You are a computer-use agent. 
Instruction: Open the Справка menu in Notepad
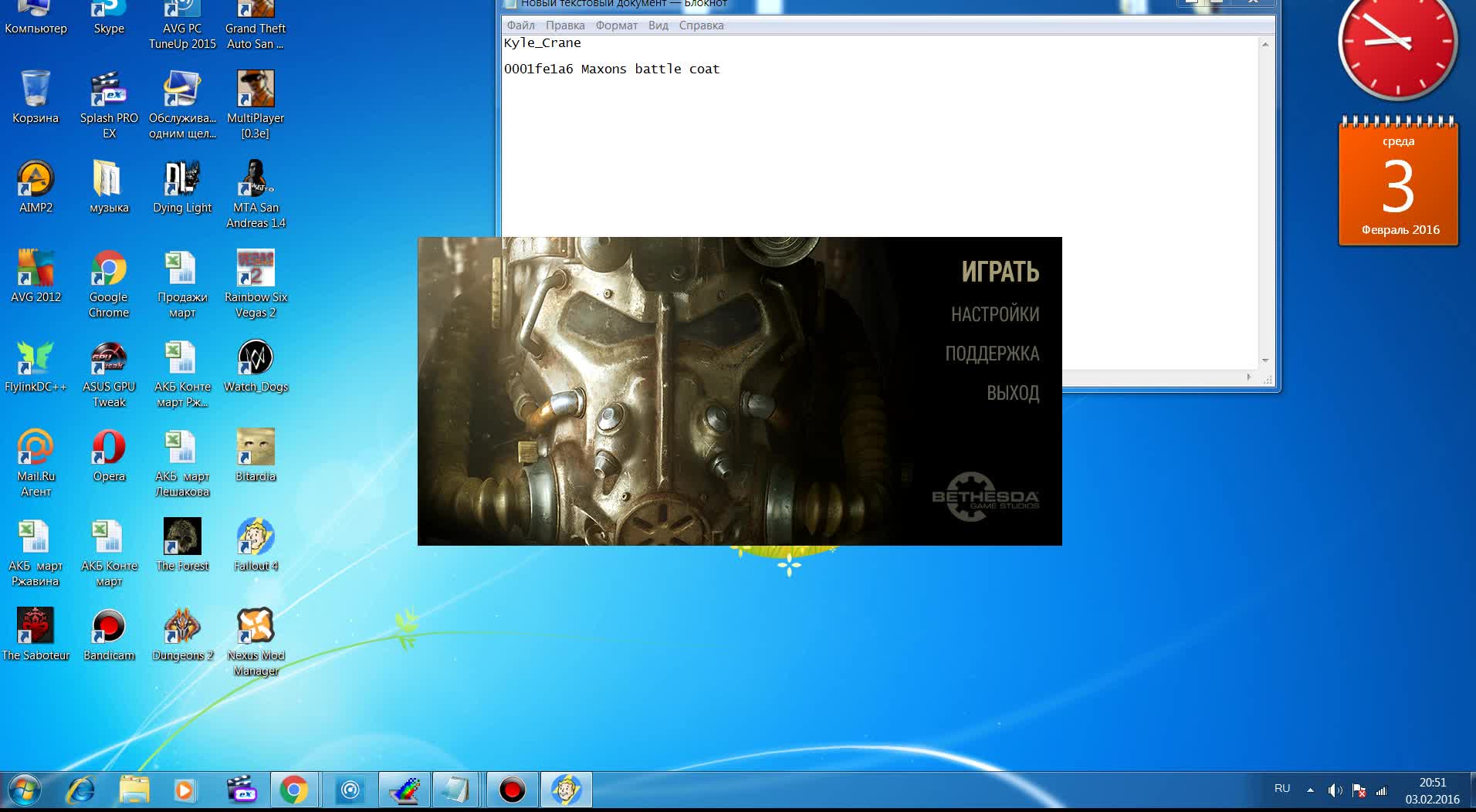[x=701, y=25]
